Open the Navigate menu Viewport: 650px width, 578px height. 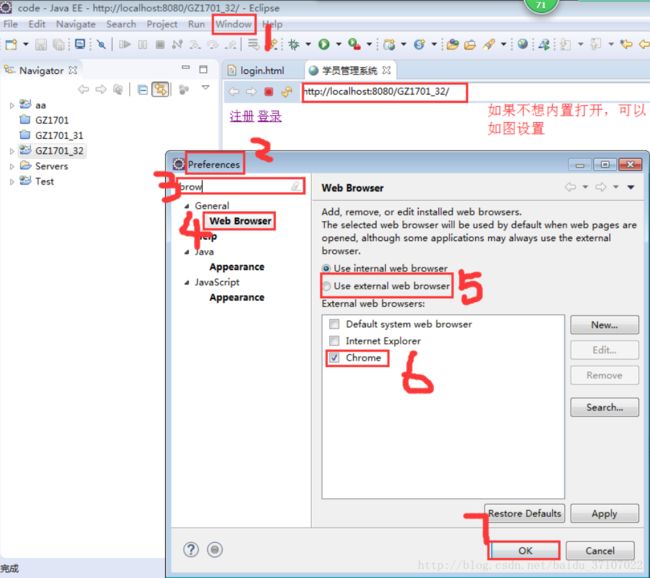click(76, 24)
